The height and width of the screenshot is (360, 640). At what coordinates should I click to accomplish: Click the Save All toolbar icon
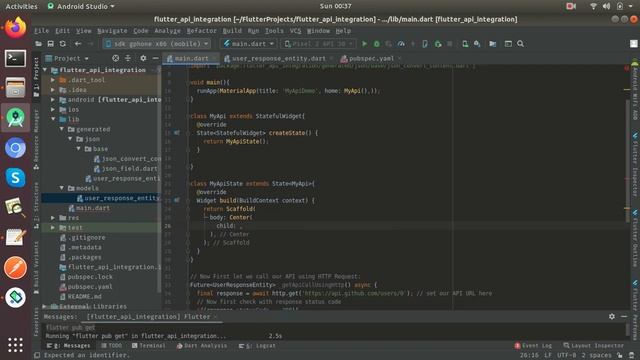coord(51,44)
